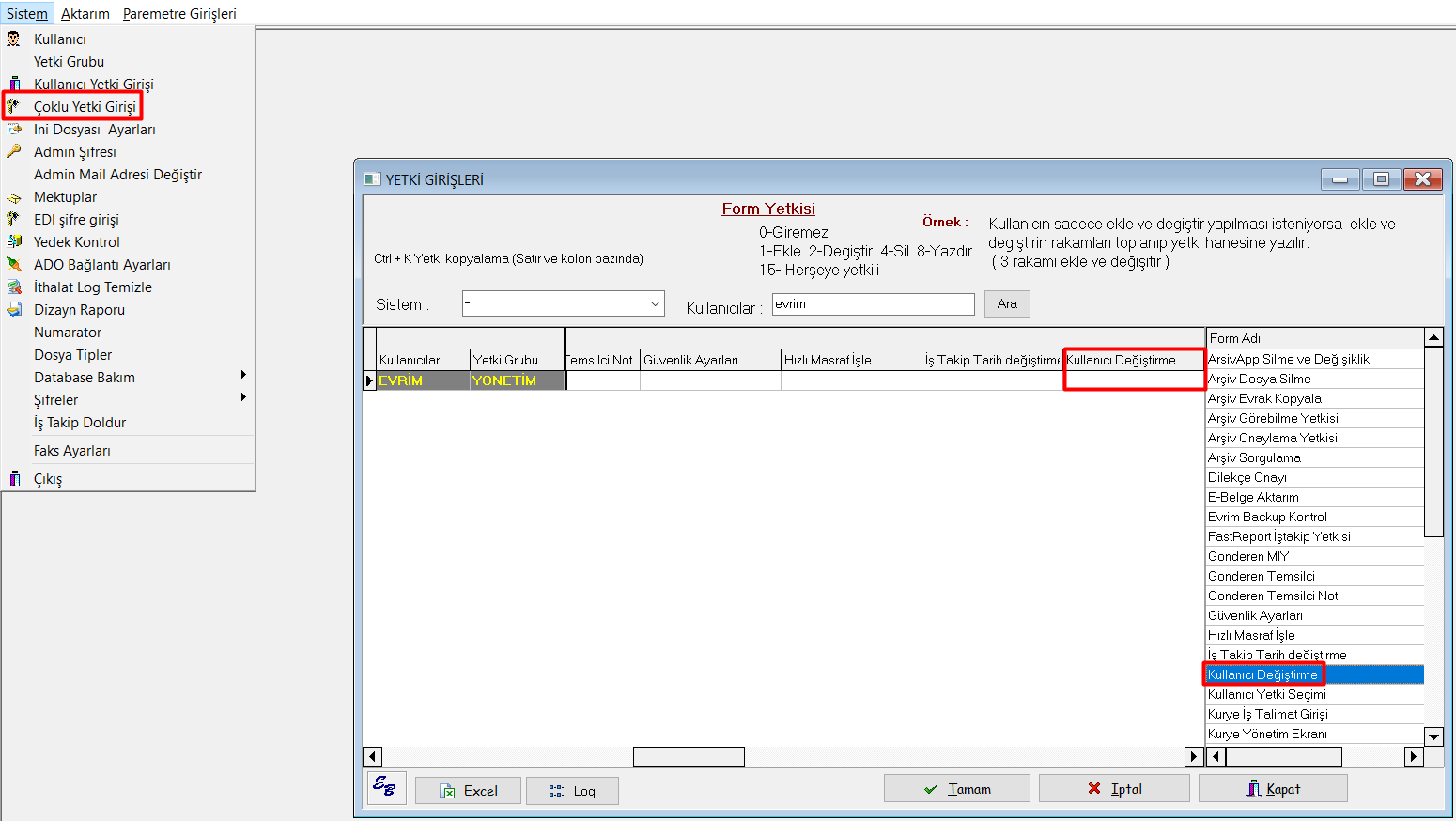Open the Sistem dropdown combo box
The height and width of the screenshot is (821, 1456).
[655, 303]
